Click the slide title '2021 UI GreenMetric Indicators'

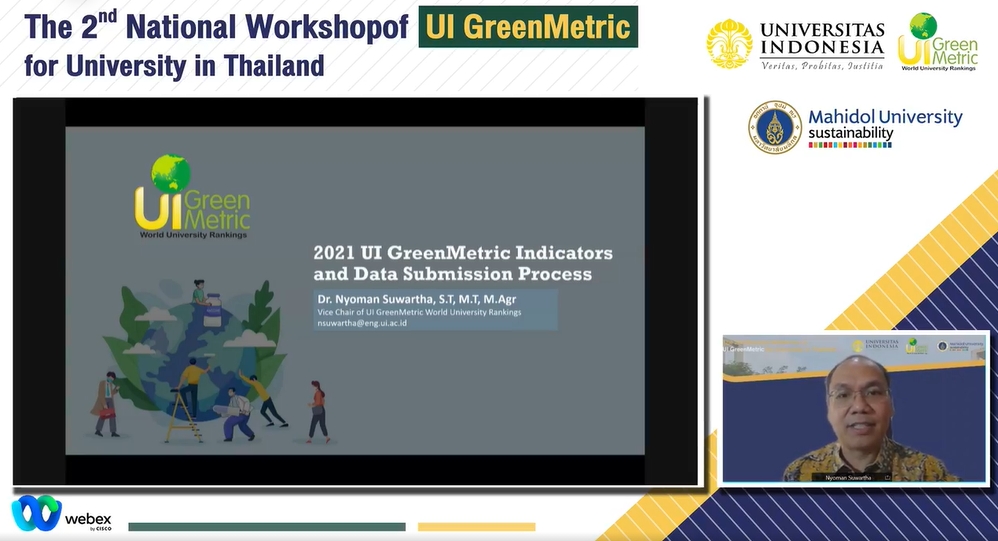463,252
